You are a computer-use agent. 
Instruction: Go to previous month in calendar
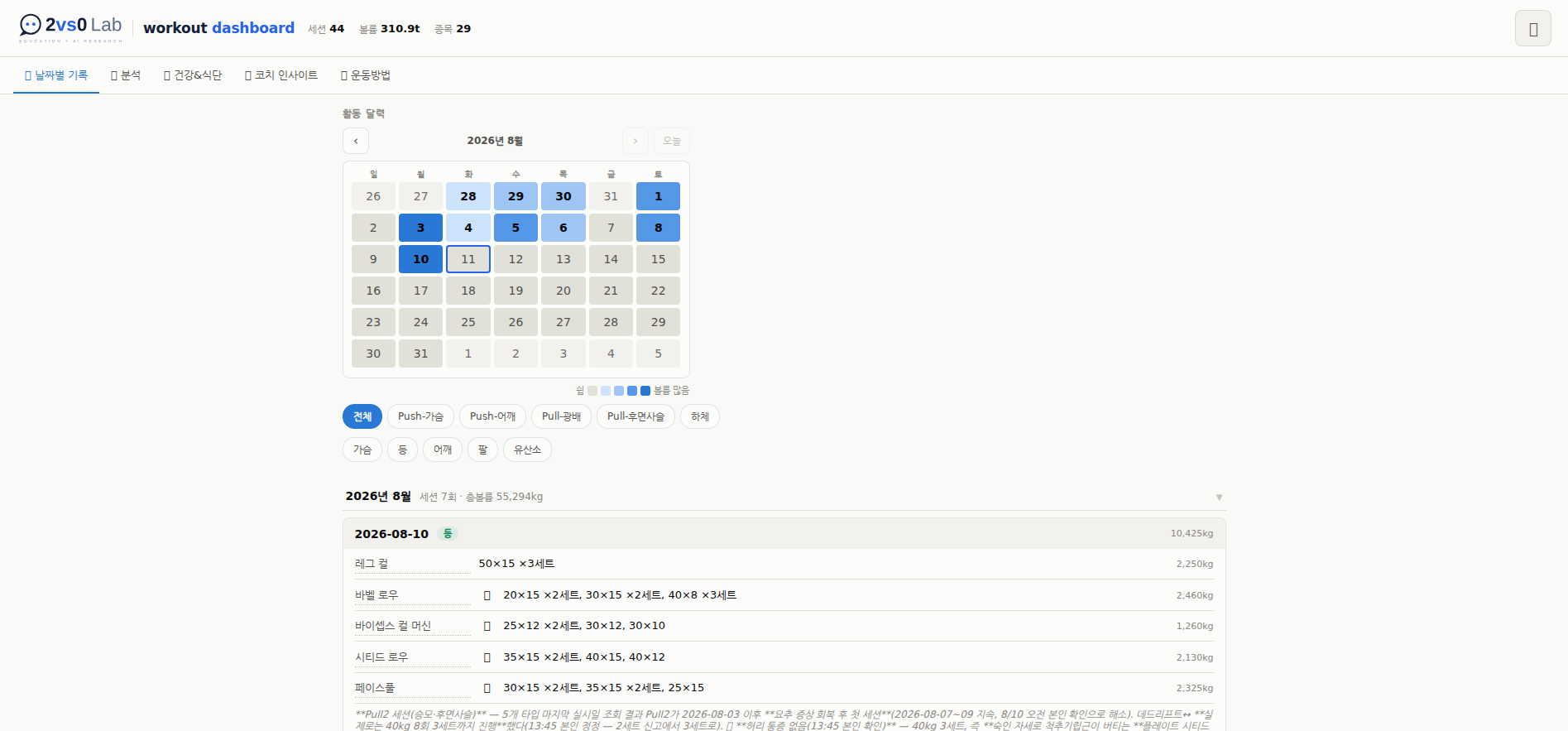point(356,141)
